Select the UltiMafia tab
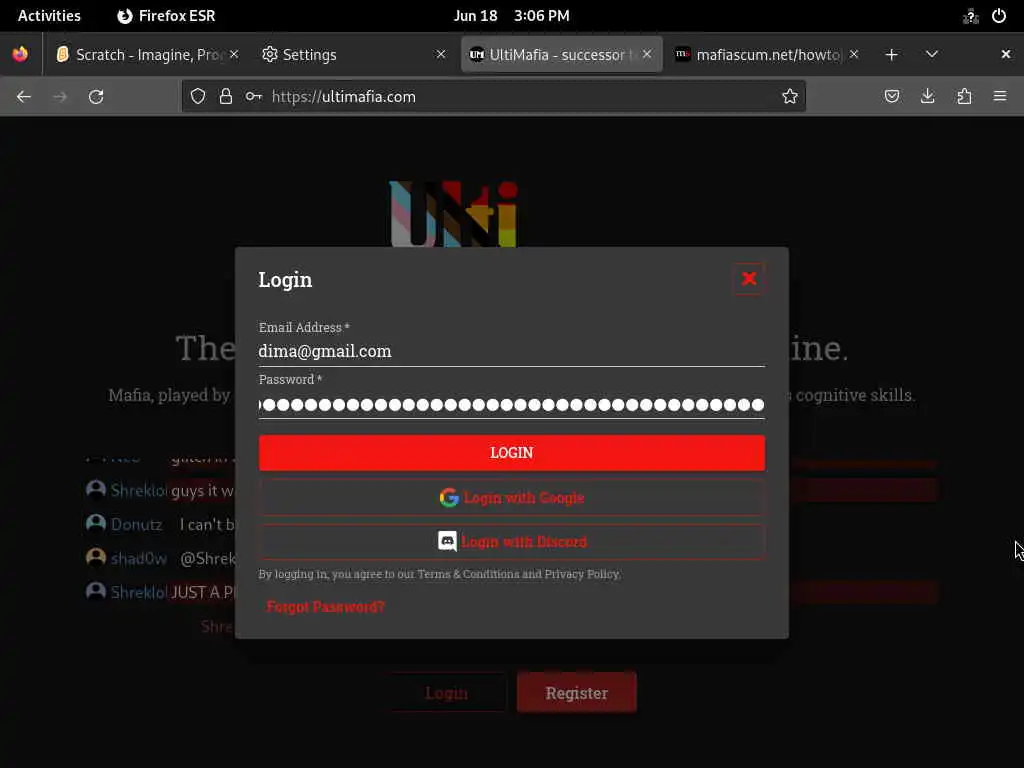Image resolution: width=1024 pixels, height=768 pixels. (x=562, y=54)
